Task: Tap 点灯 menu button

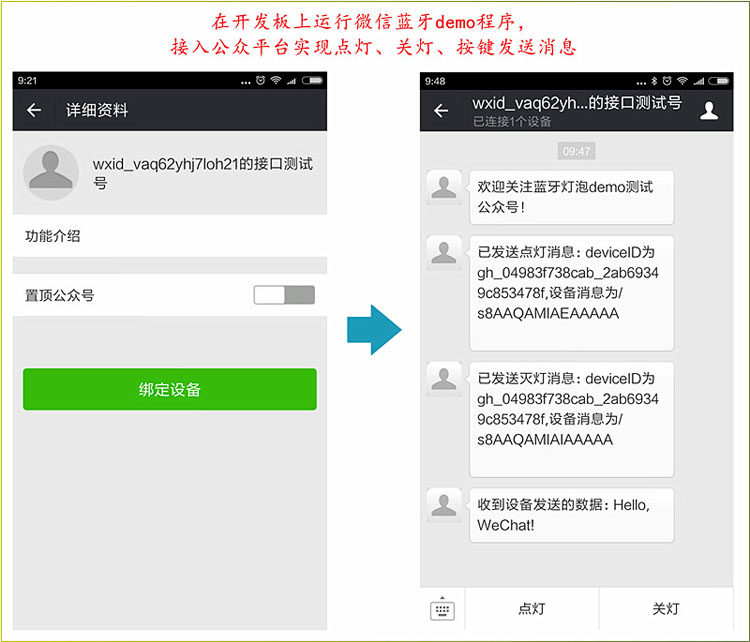Action: point(532,609)
